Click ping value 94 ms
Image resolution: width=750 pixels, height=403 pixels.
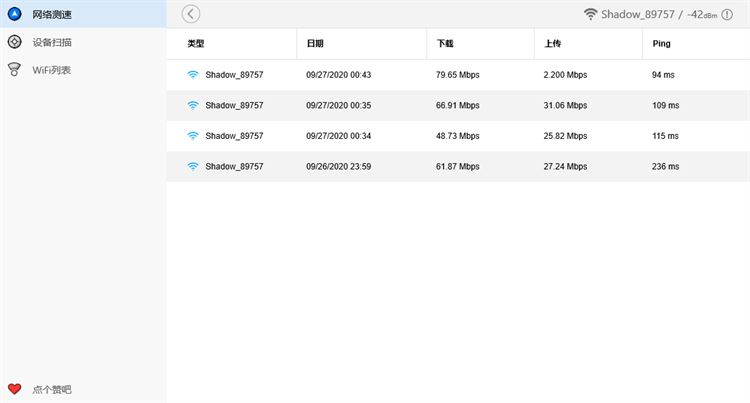pos(663,75)
